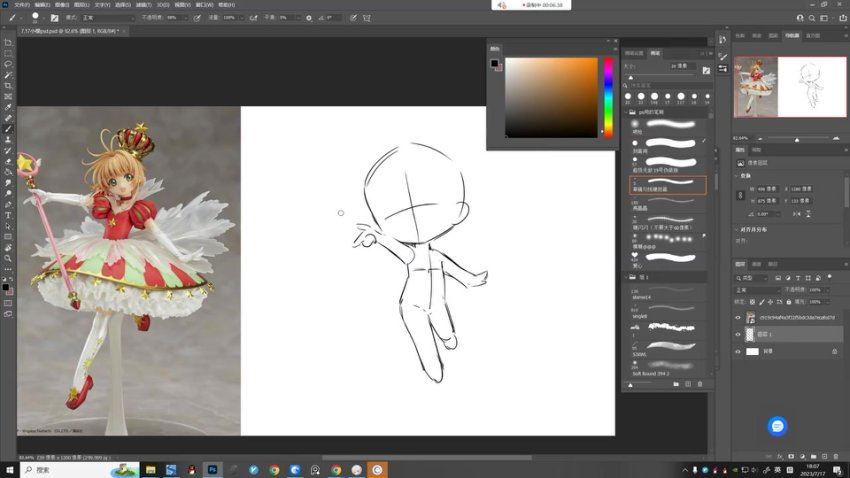Screen dimensions: 850x478
Task: Click the brush search field in Brushes panel
Action: click(x=667, y=86)
